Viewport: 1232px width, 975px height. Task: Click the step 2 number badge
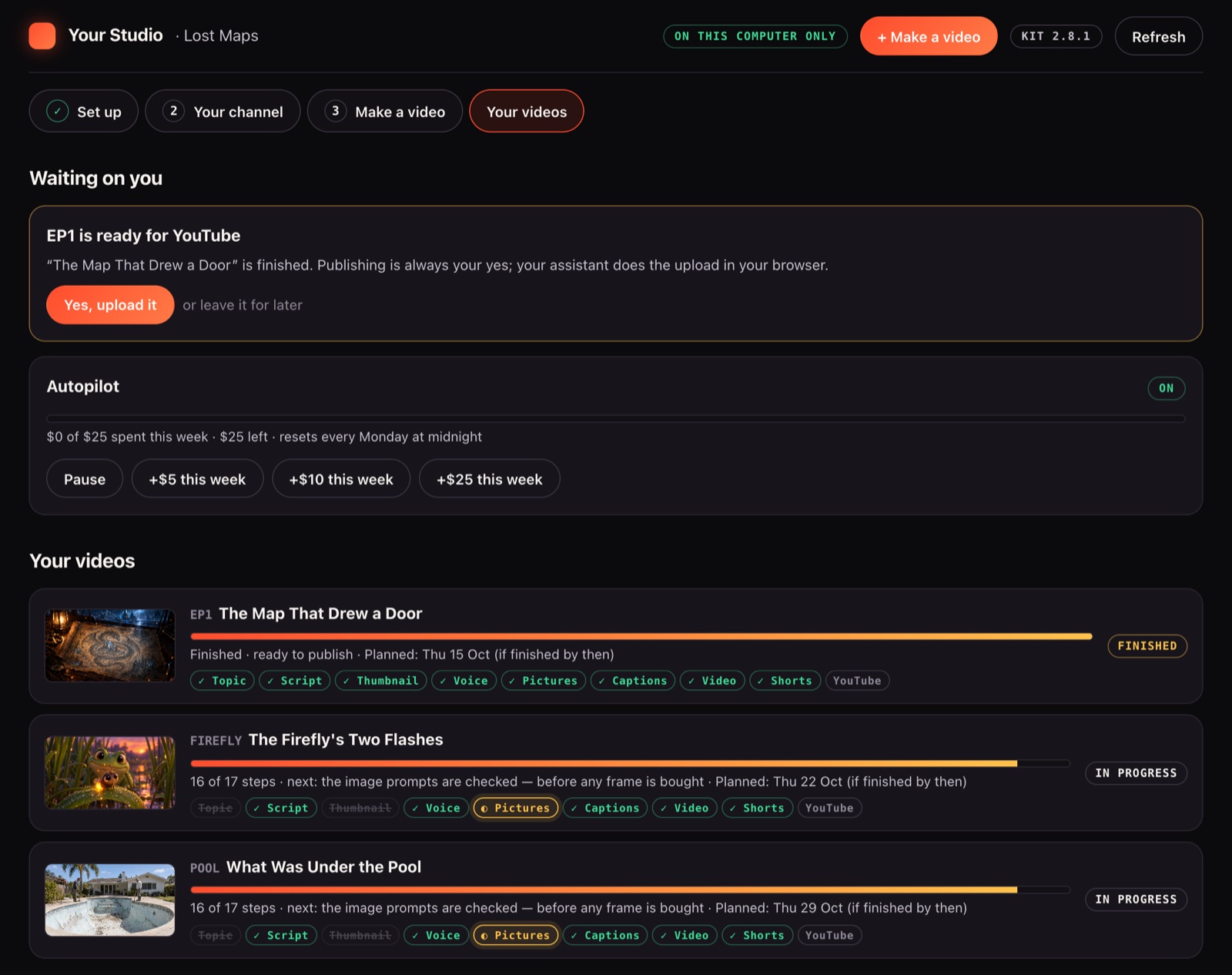[x=174, y=111]
